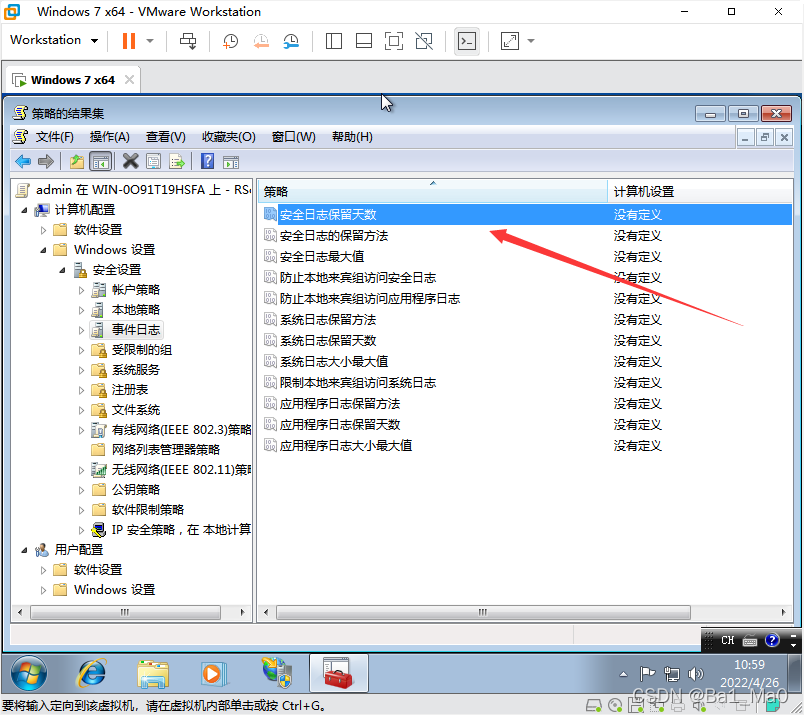Open the stretch options dropdown arrow
Image resolution: width=804 pixels, height=715 pixels.
pos(531,41)
